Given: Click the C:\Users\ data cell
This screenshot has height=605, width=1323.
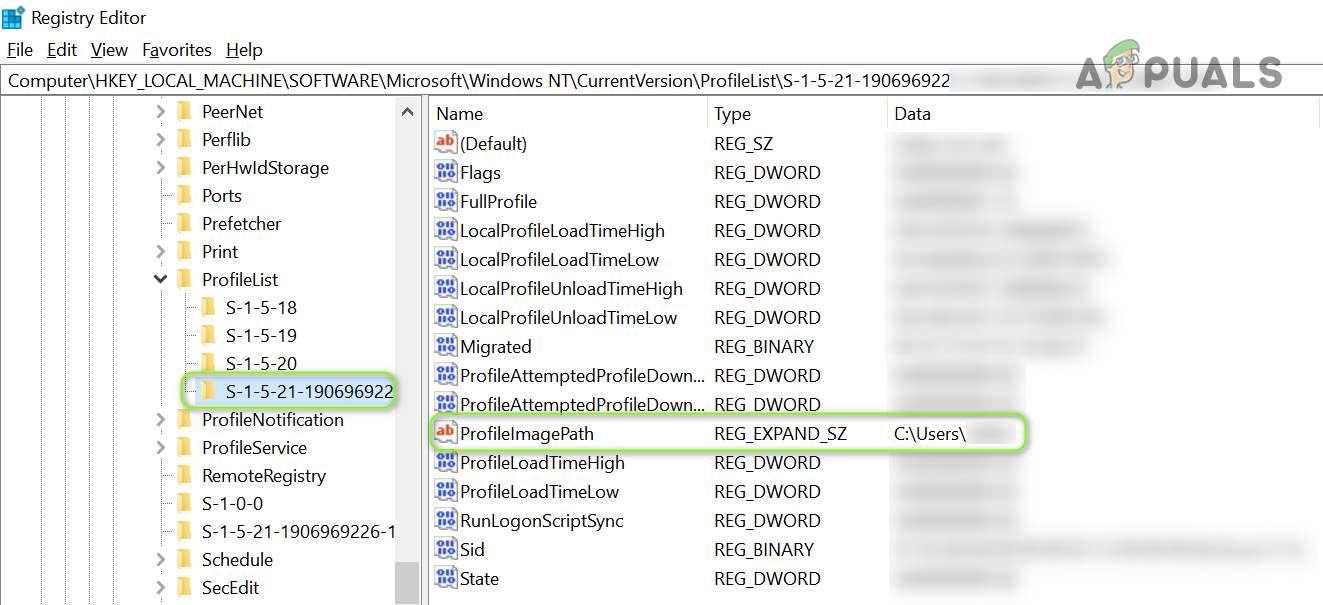Looking at the screenshot, I should coord(929,433).
